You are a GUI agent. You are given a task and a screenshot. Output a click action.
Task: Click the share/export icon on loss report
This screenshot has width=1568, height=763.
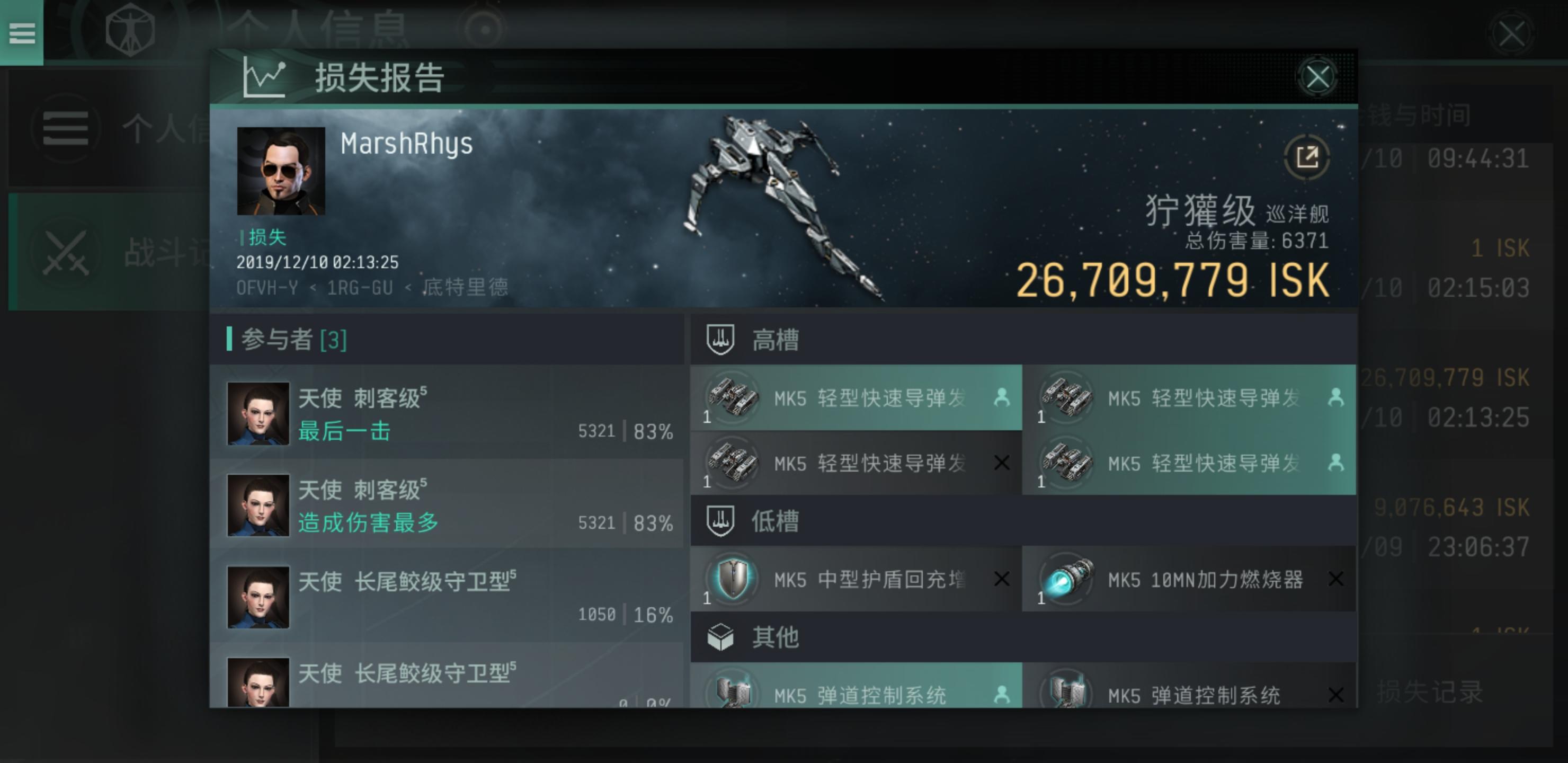pos(1306,157)
